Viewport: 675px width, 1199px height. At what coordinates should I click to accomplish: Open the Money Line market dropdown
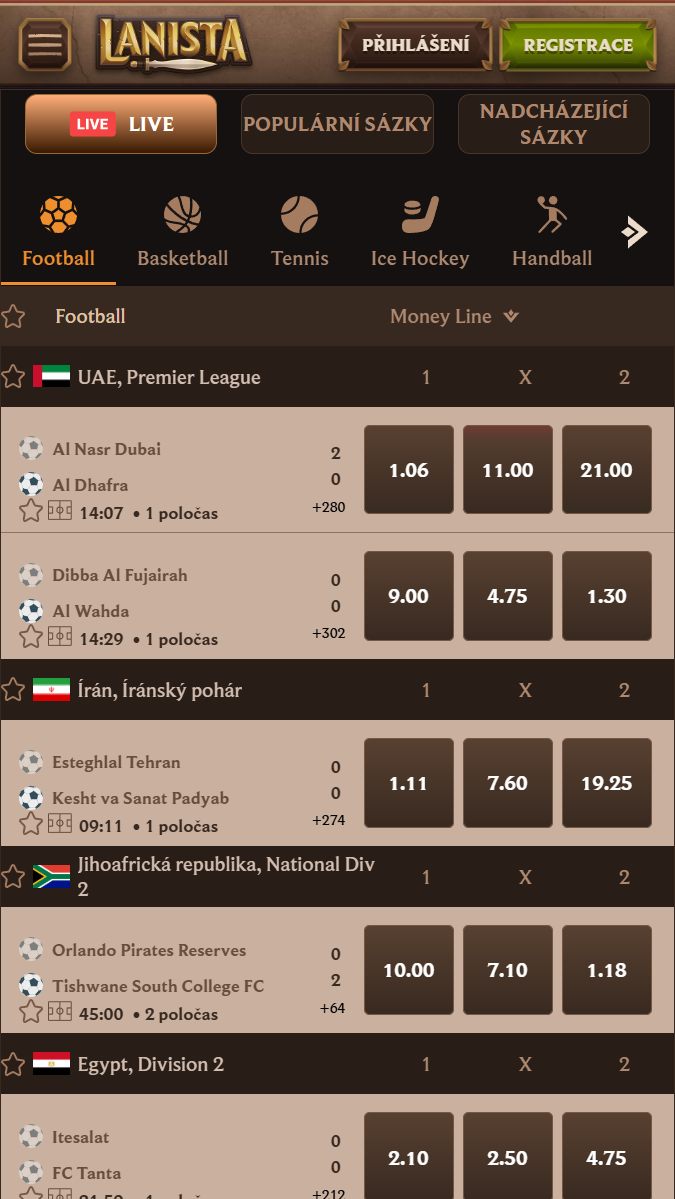coord(455,316)
